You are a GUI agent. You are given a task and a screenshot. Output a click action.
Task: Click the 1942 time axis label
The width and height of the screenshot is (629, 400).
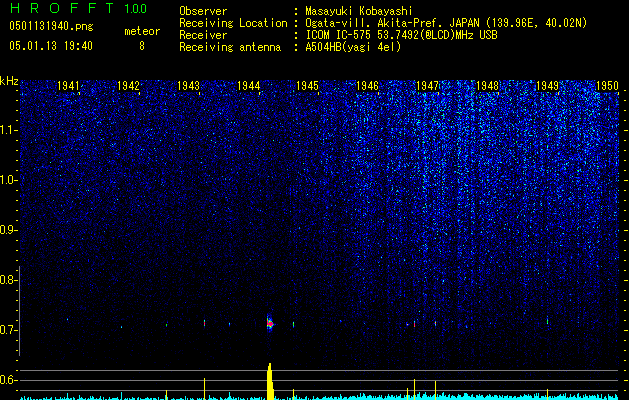point(128,85)
